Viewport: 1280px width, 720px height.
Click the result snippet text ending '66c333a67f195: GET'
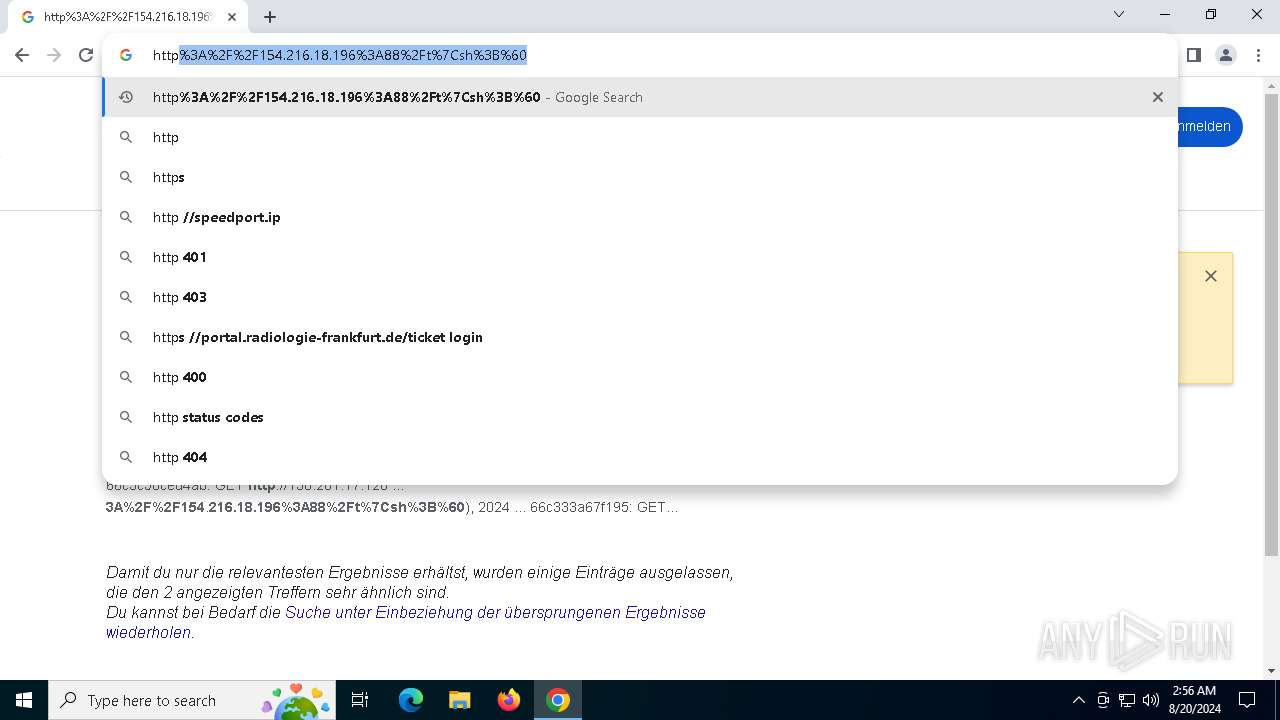pyautogui.click(x=392, y=507)
